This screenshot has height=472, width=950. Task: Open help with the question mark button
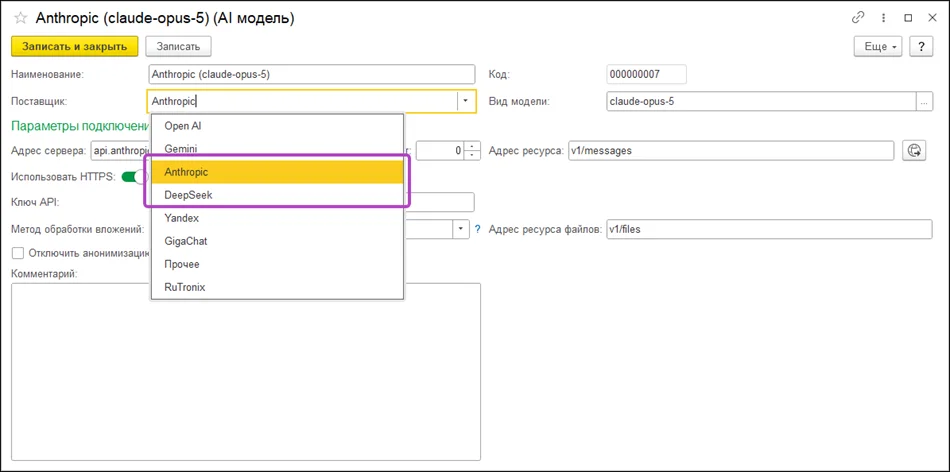pos(921,47)
